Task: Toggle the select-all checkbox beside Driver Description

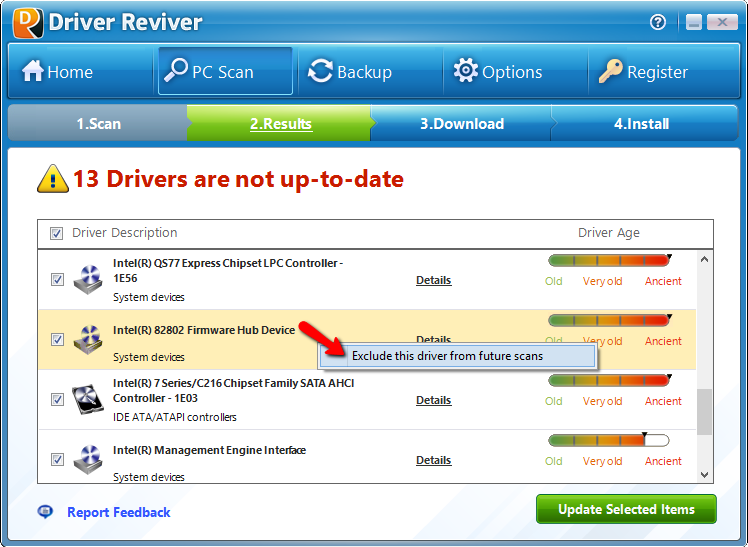Action: [x=56, y=233]
